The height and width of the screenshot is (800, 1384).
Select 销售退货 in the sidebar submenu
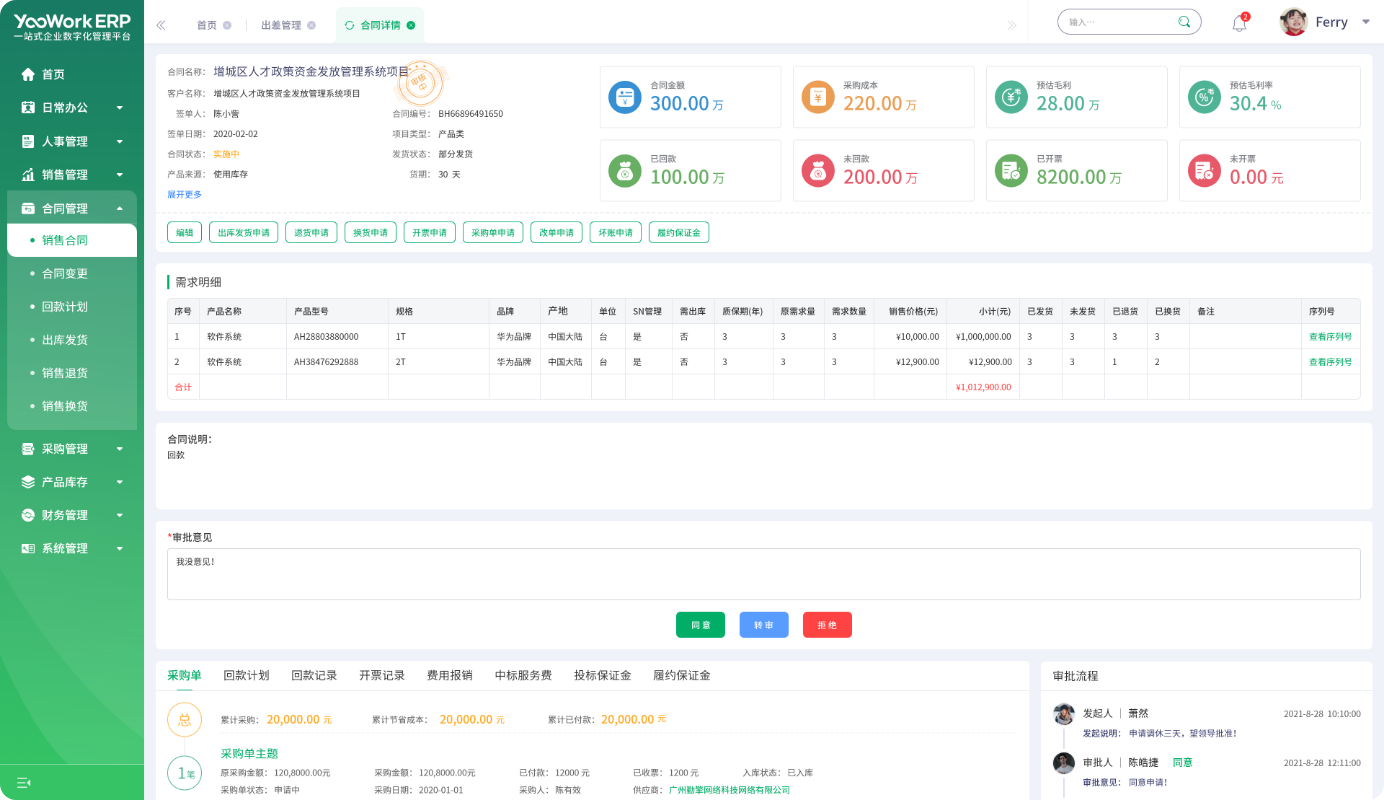point(65,373)
